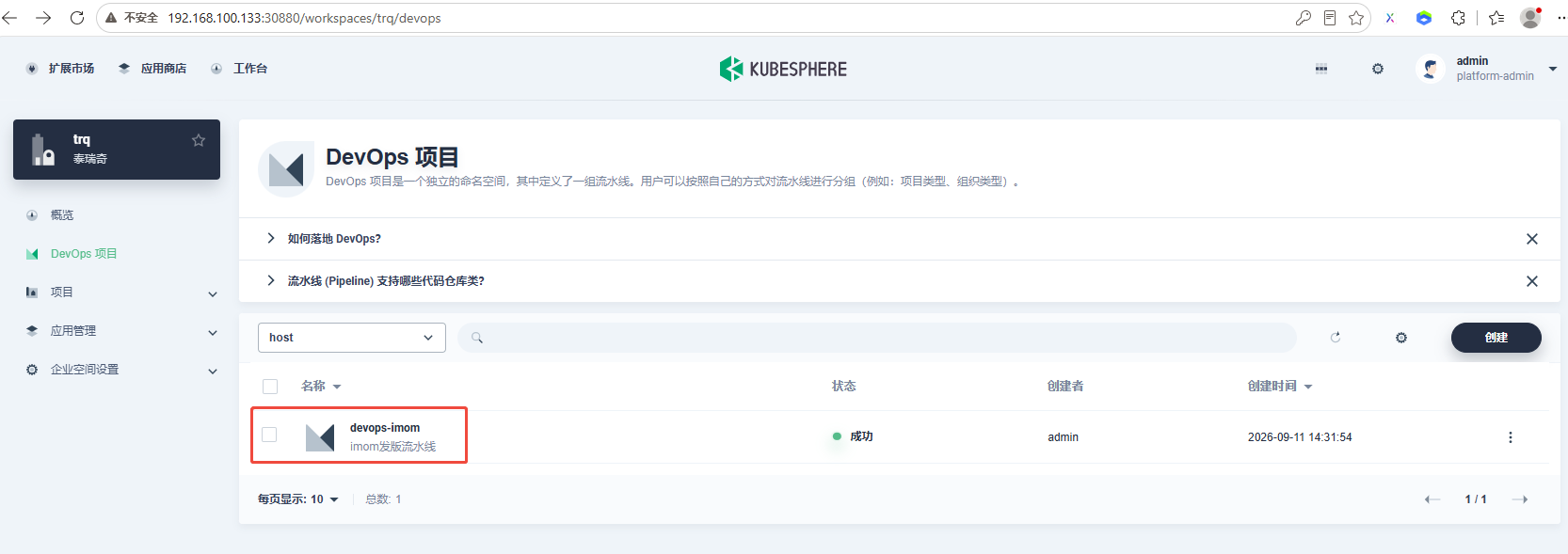
Task: Close the 如何落地 DevOps? help item
Action: coord(1532,239)
